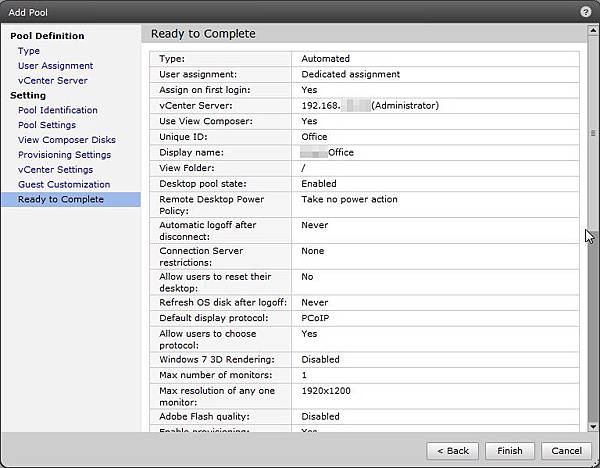
Task: Click the 'Use View Composer:' label
Action: (x=206, y=121)
